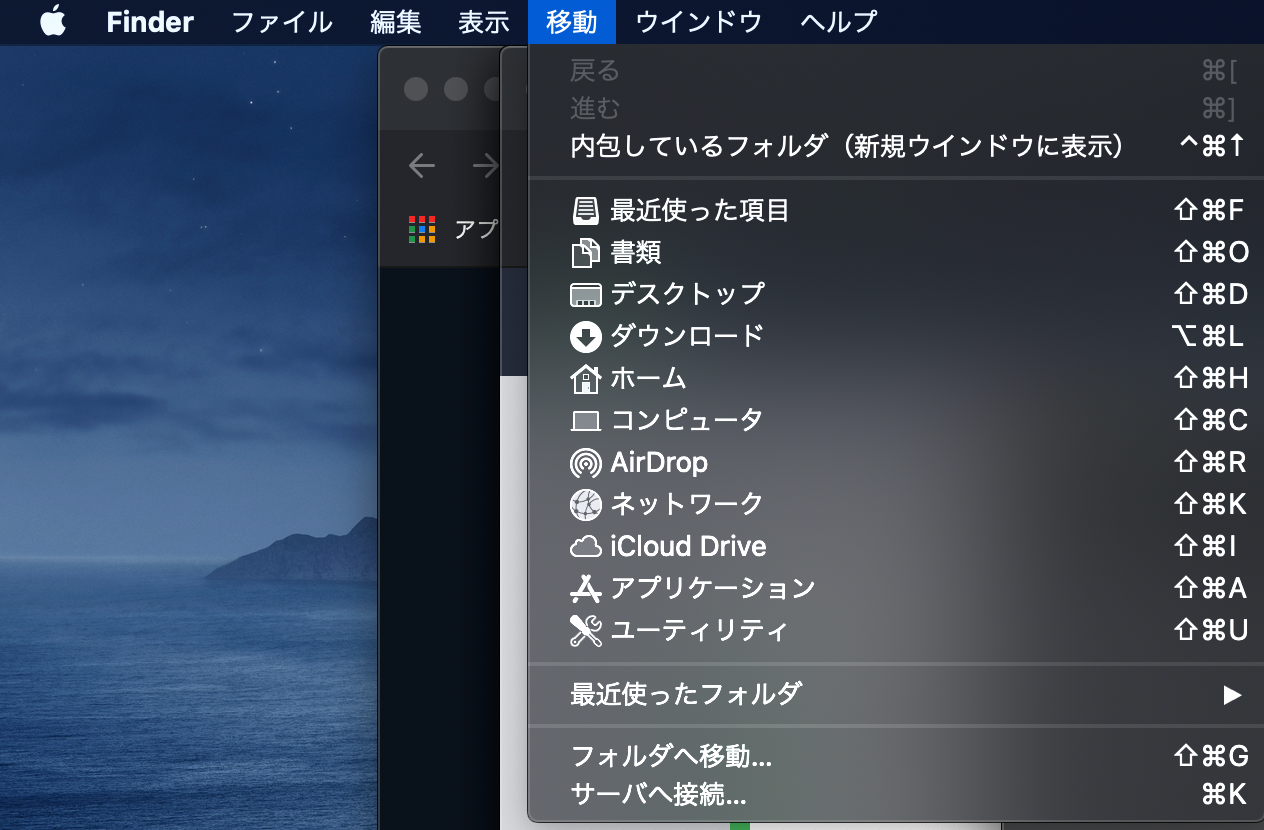The height and width of the screenshot is (830, 1264).
Task: Choose アプリケーション from the menu
Action: pyautogui.click(x=896, y=589)
